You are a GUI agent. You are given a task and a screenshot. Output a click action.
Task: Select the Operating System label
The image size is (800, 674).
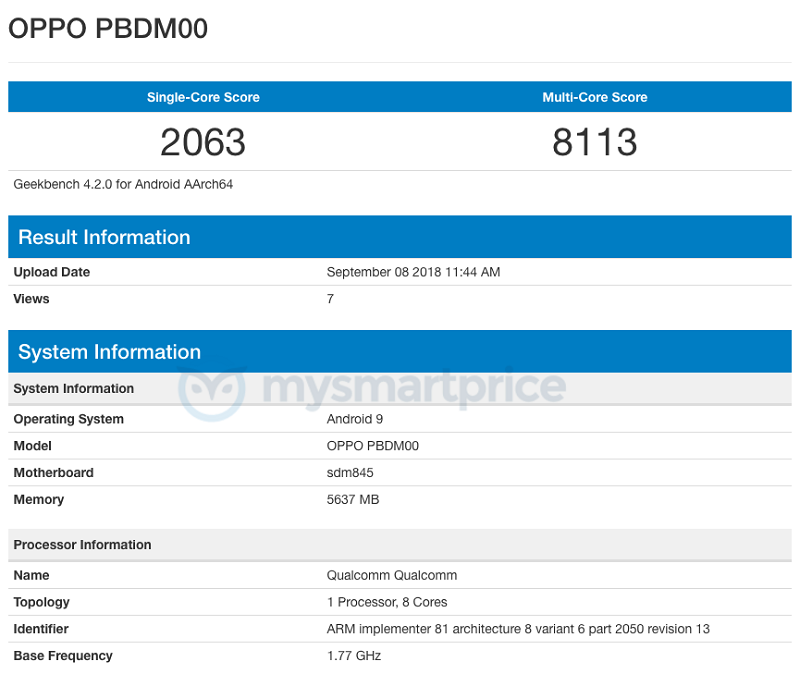[68, 419]
